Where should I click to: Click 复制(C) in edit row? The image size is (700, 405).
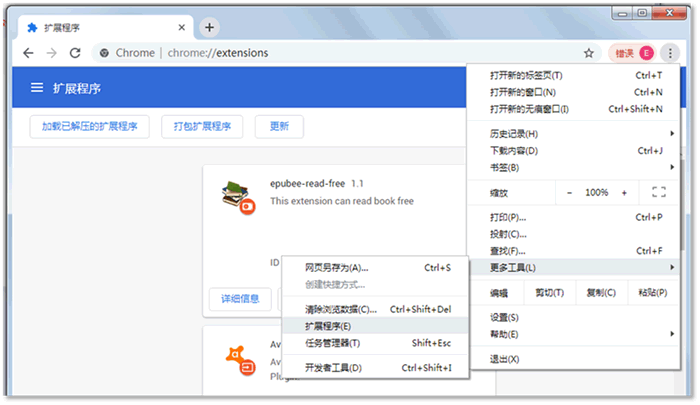tap(601, 293)
